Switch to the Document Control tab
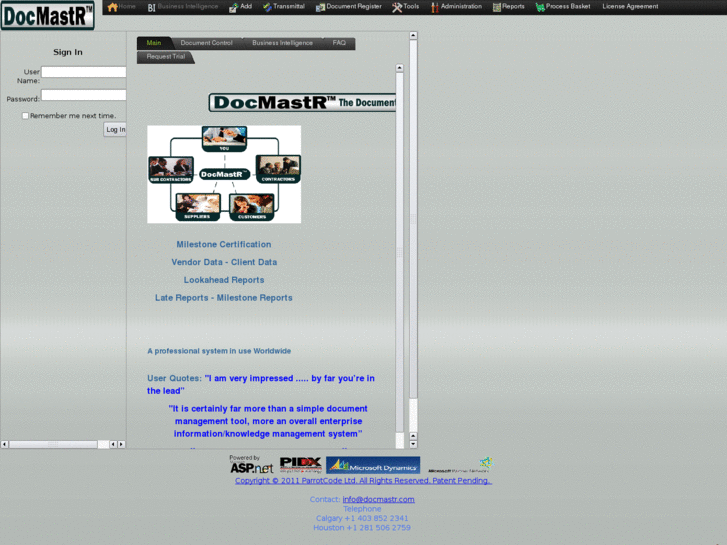This screenshot has width=727, height=545. point(206,43)
